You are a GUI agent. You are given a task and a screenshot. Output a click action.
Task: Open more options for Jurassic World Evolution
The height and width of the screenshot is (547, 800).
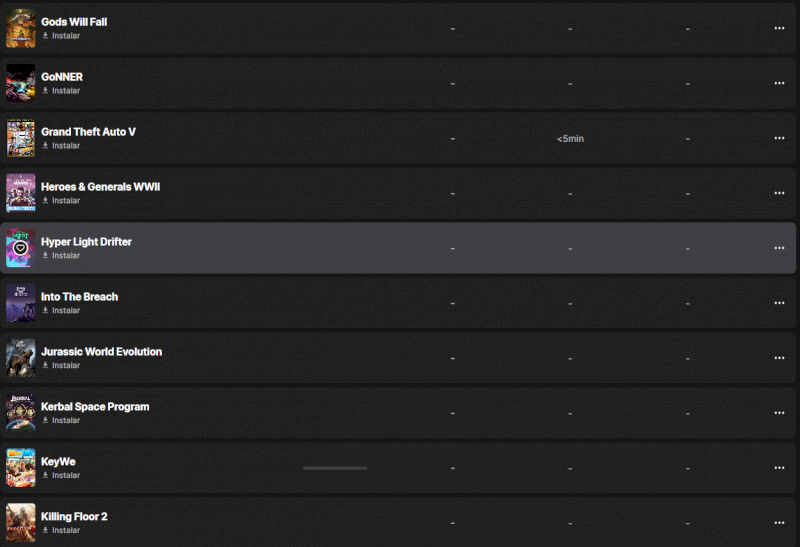[779, 358]
